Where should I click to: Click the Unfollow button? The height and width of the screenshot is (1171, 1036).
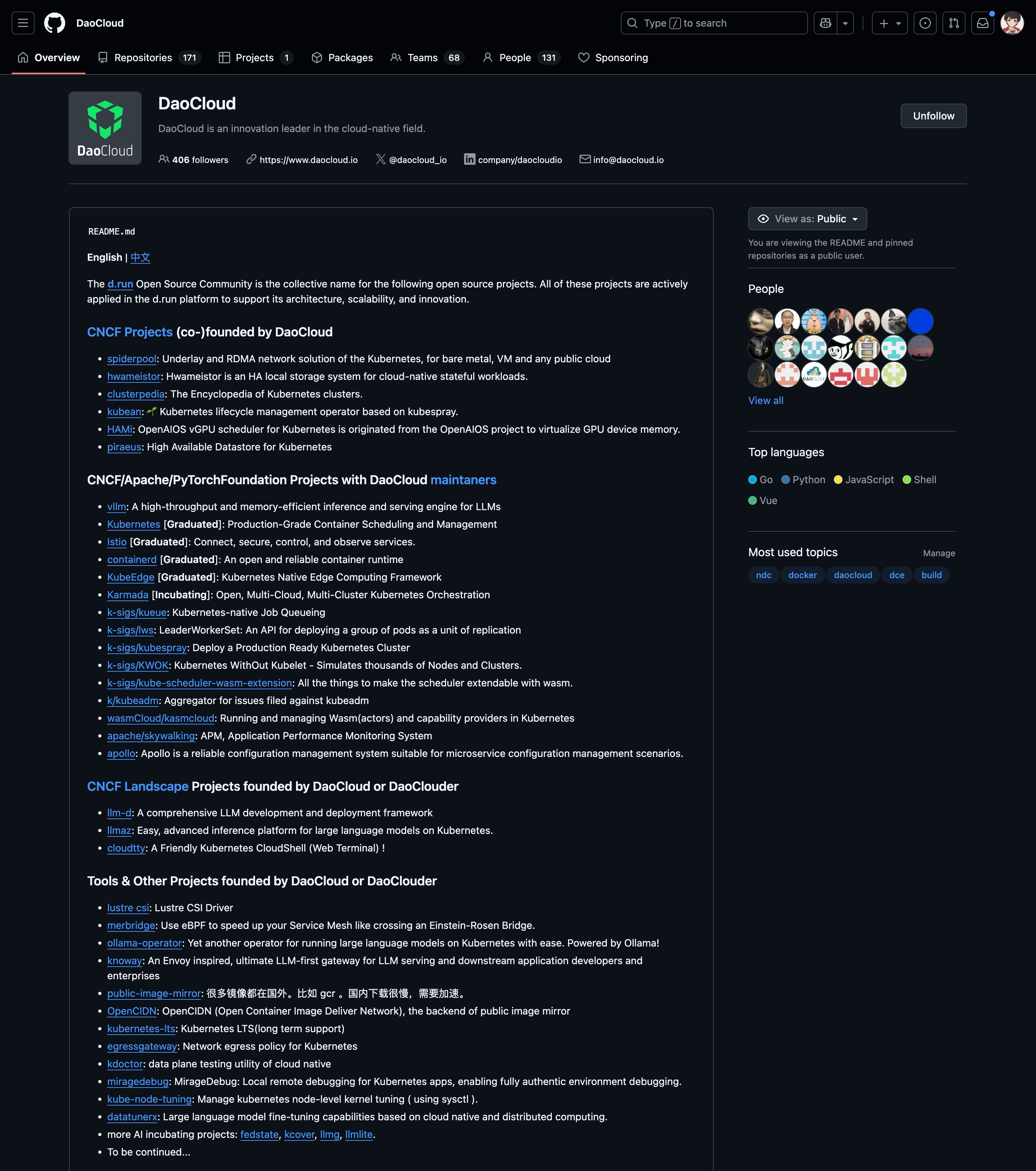pos(933,116)
